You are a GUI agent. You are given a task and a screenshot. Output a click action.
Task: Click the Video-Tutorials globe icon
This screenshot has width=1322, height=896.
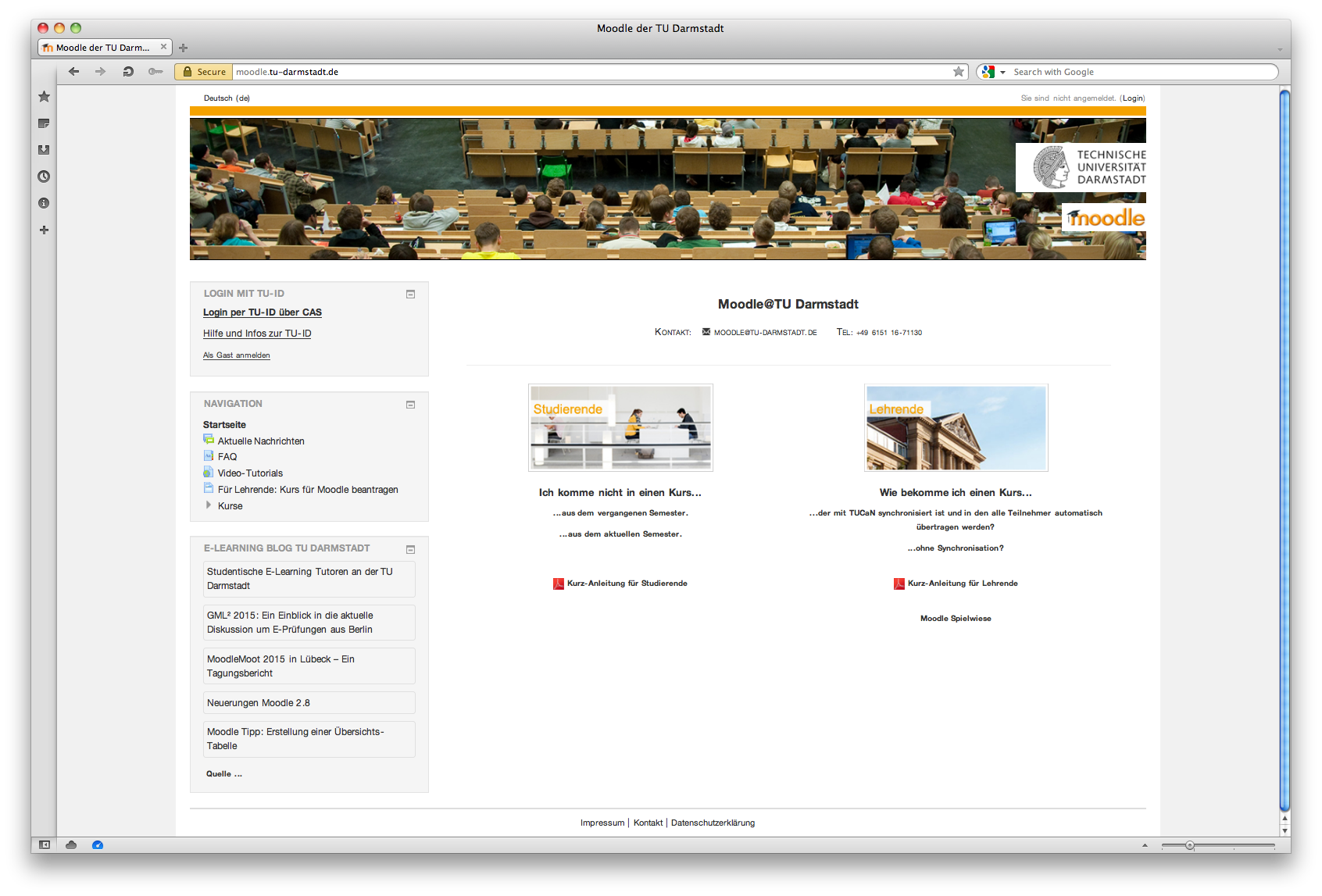tap(209, 472)
